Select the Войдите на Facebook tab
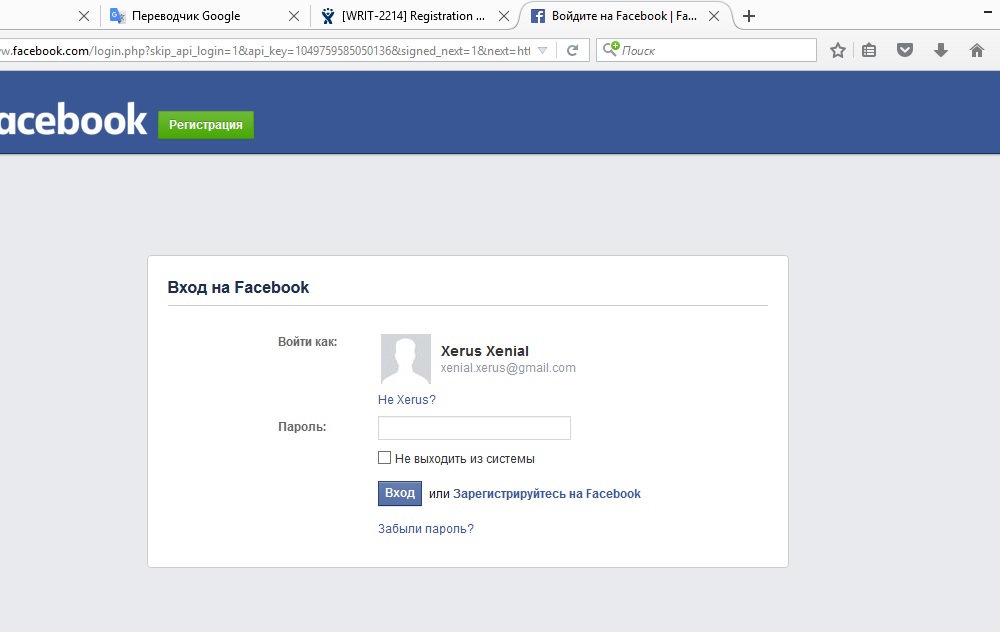The width and height of the screenshot is (1000, 632). coord(624,16)
